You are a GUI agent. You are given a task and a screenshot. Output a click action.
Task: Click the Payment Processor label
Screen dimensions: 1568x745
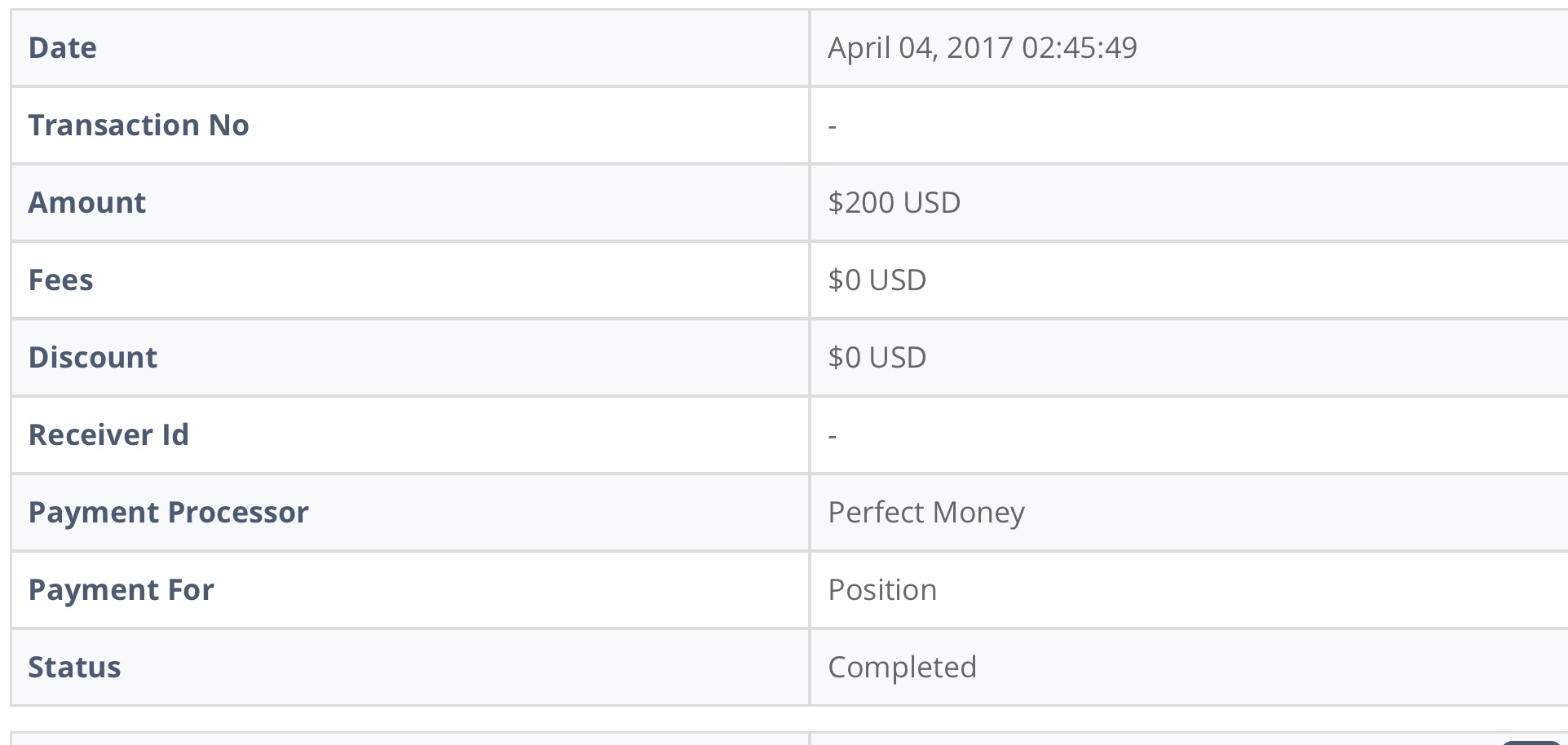[169, 513]
